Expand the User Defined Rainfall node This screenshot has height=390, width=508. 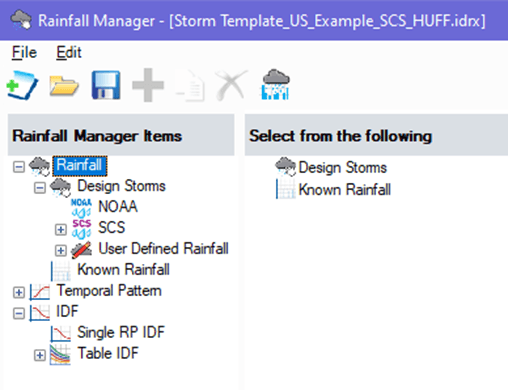pos(61,250)
